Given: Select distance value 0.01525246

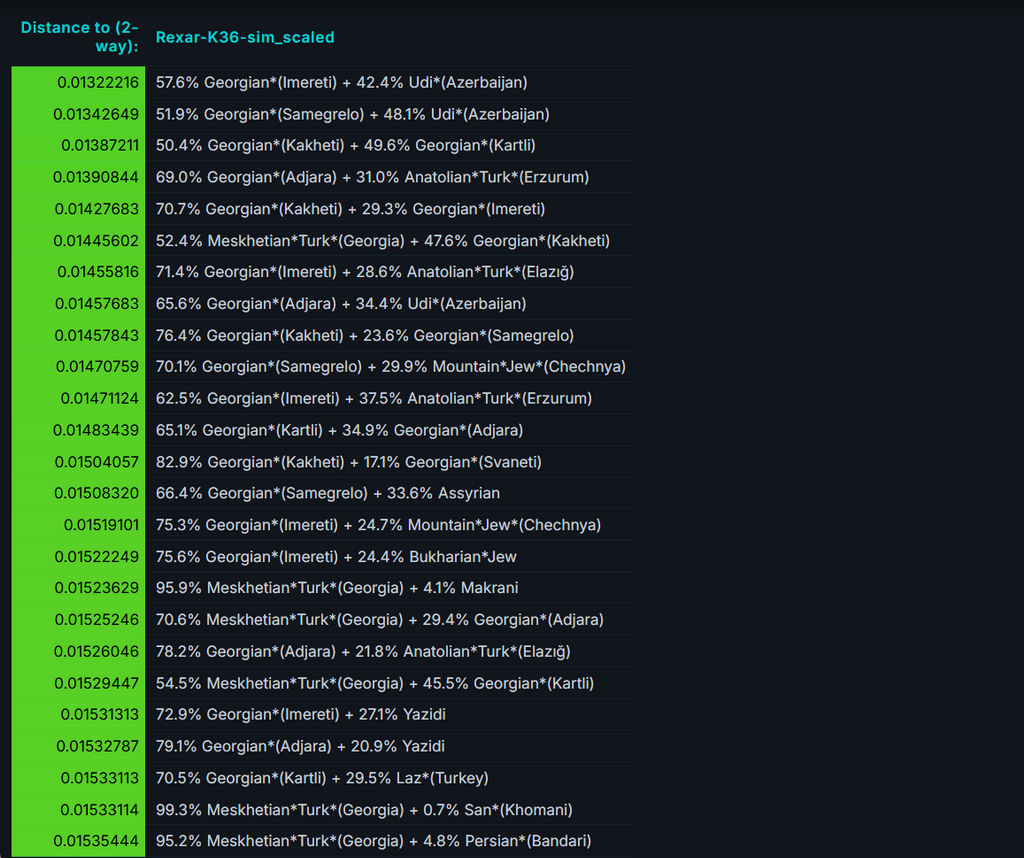Looking at the screenshot, I should click(97, 620).
